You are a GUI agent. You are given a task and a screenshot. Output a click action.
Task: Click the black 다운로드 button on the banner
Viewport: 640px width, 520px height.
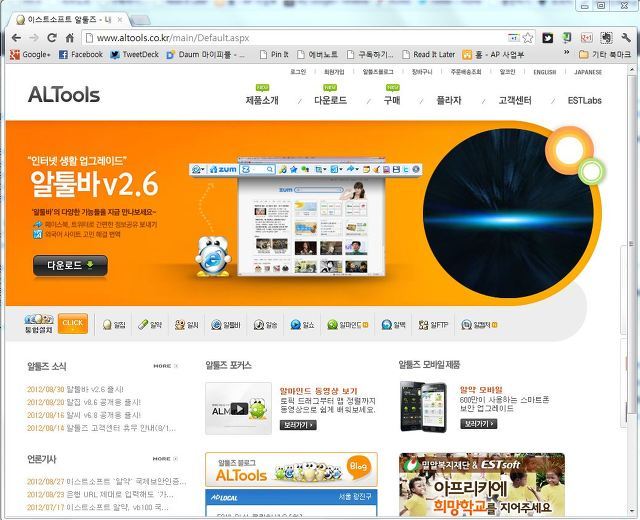70,266
